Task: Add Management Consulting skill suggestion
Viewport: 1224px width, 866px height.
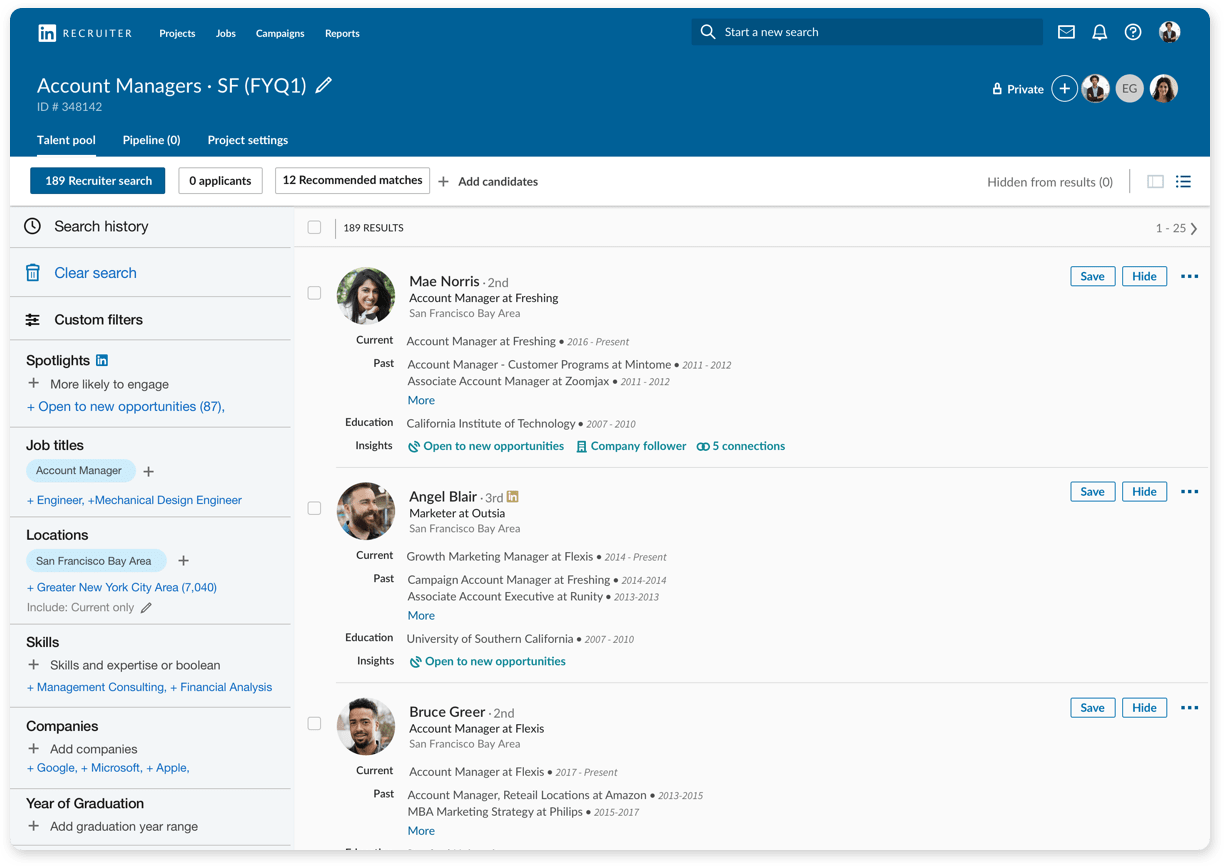Action: coord(96,687)
